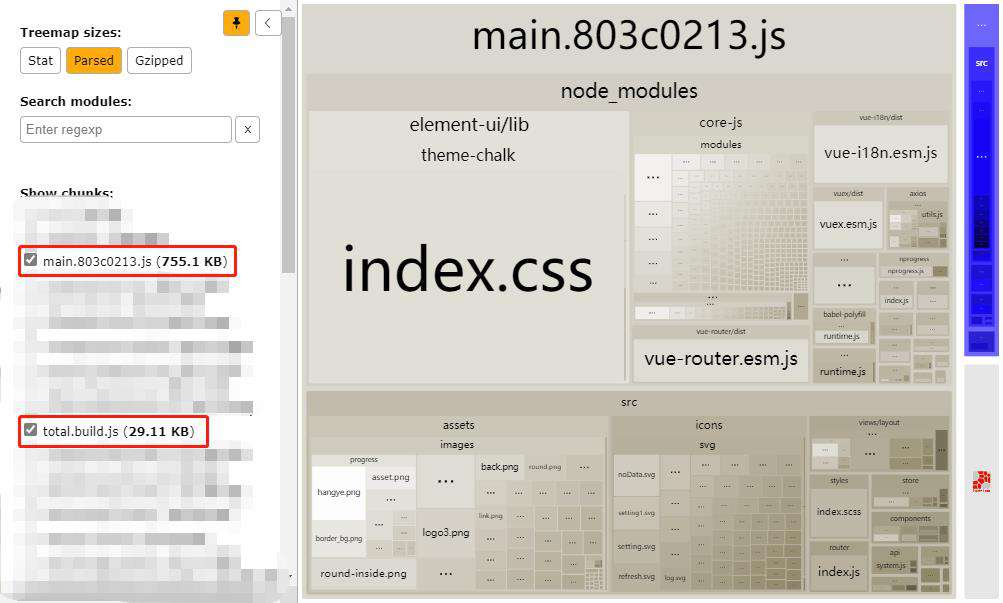Click the svg treemap group header

(707, 444)
